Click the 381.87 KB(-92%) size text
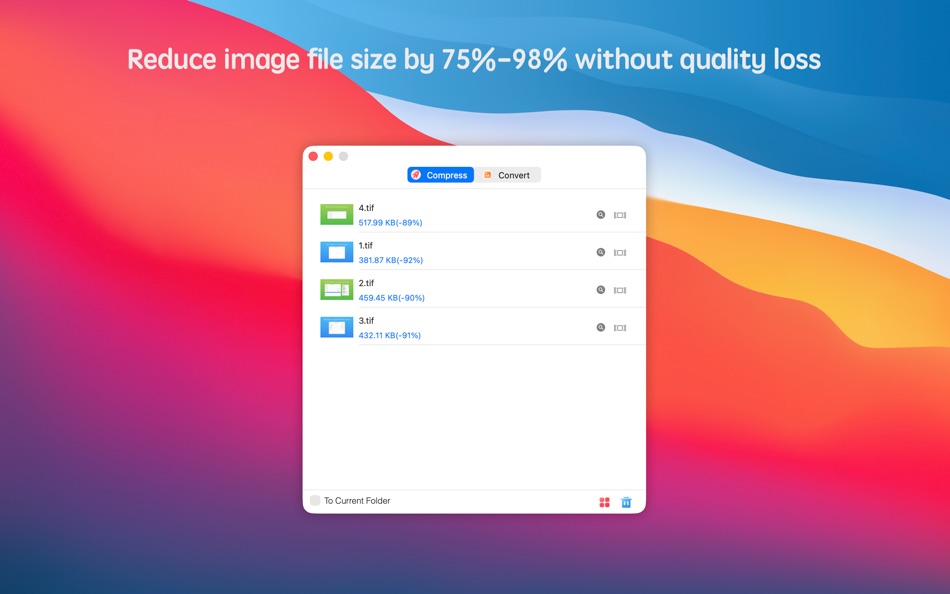 [x=390, y=259]
